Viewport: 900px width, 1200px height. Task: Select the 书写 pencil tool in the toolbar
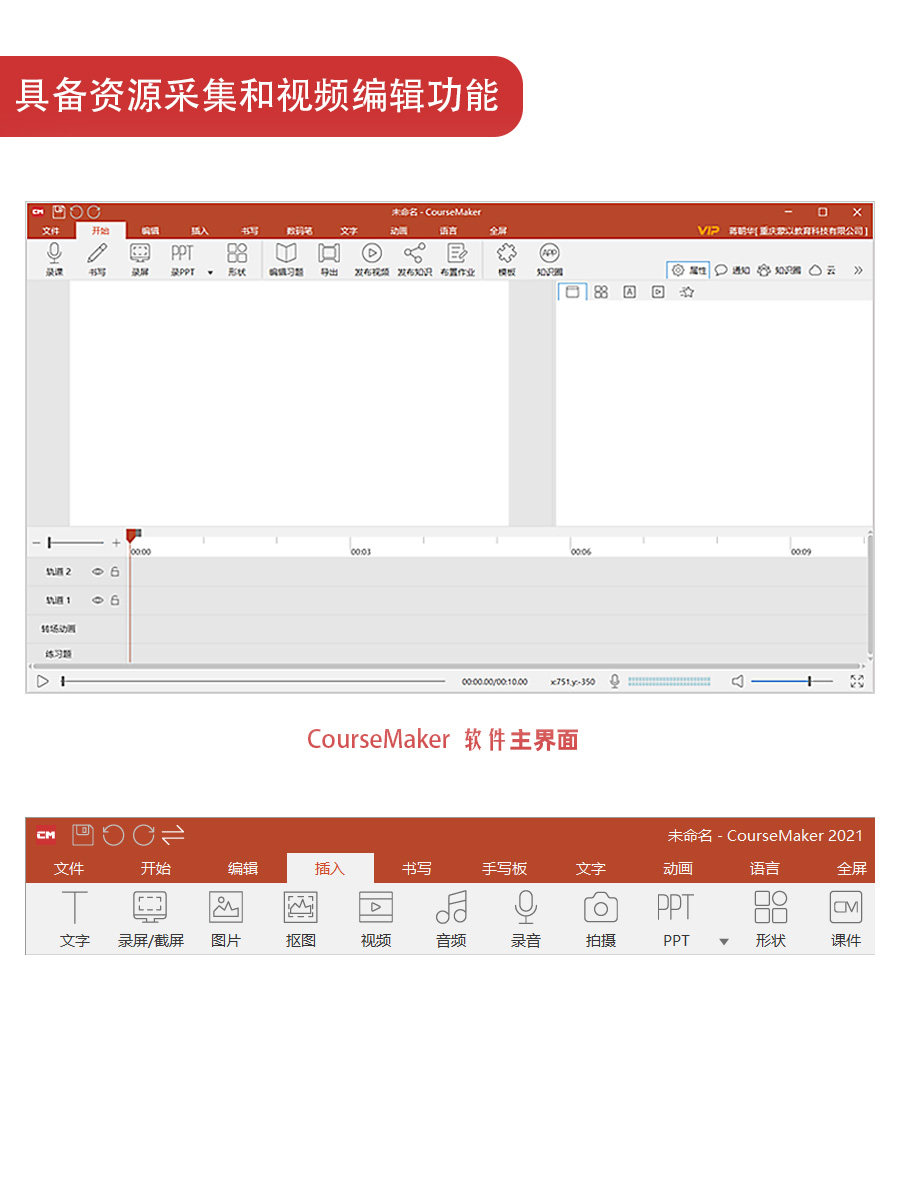click(96, 259)
